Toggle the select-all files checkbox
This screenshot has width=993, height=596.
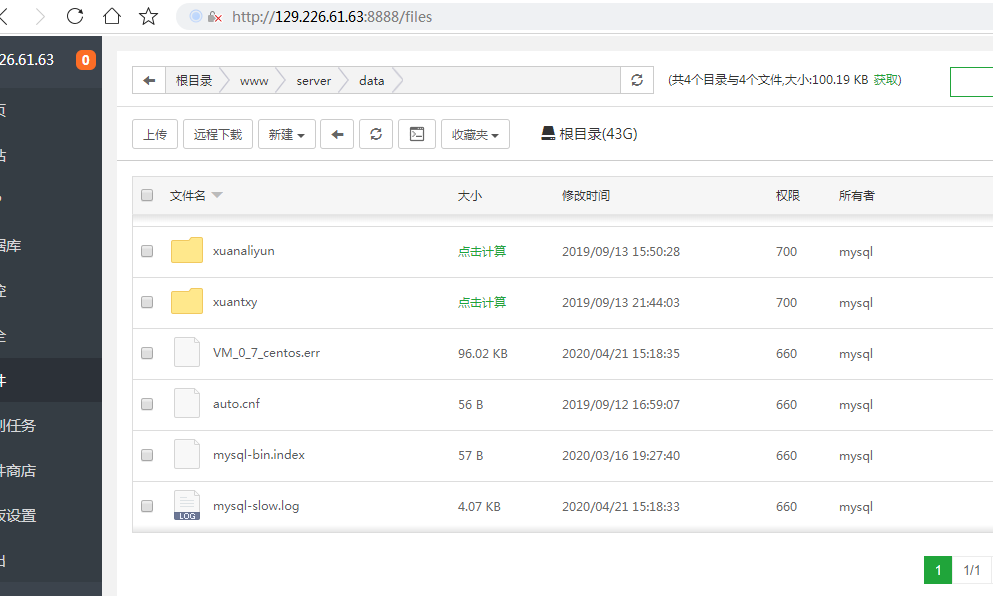tap(147, 196)
